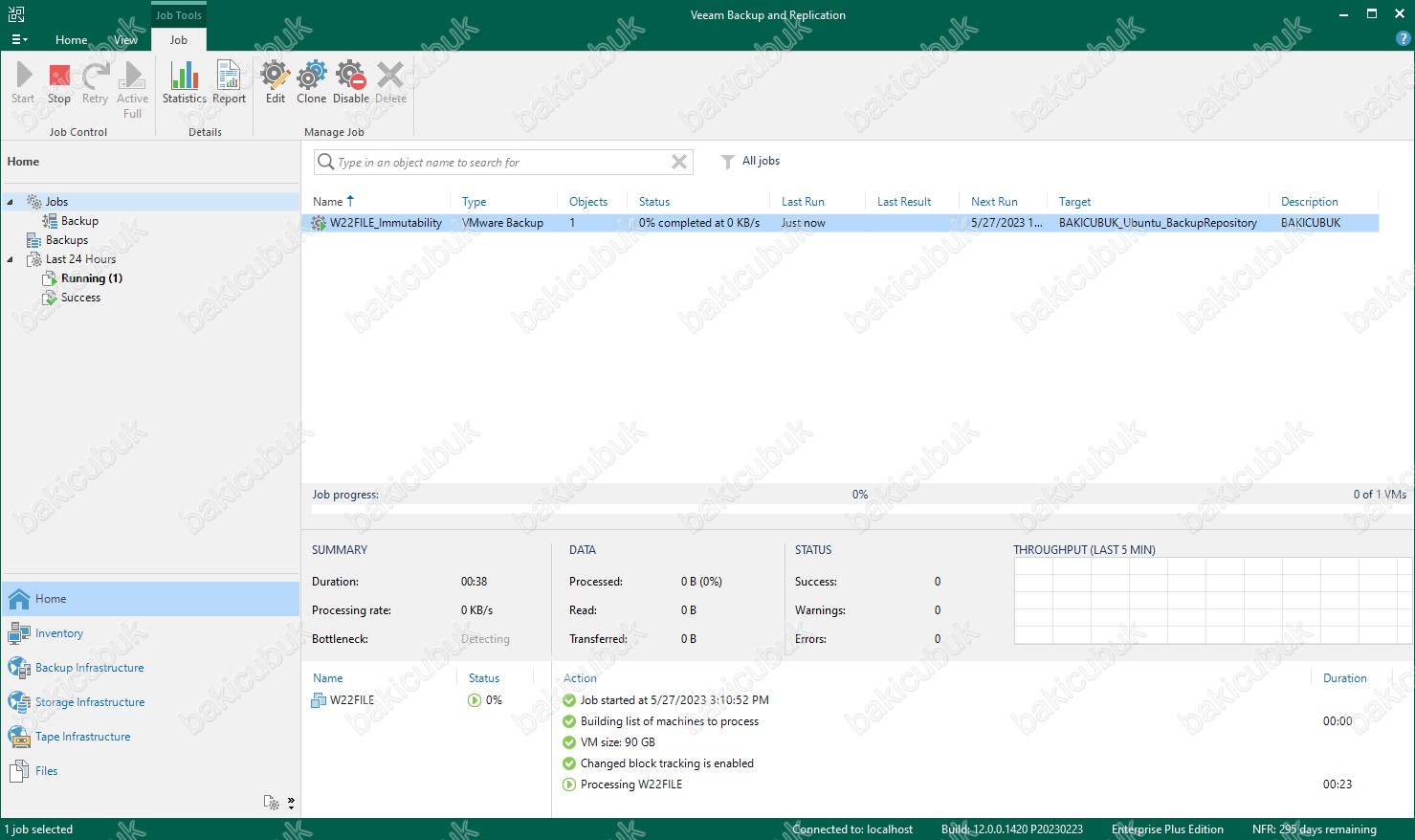Click the Retry job icon
1415x840 pixels.
(95, 82)
